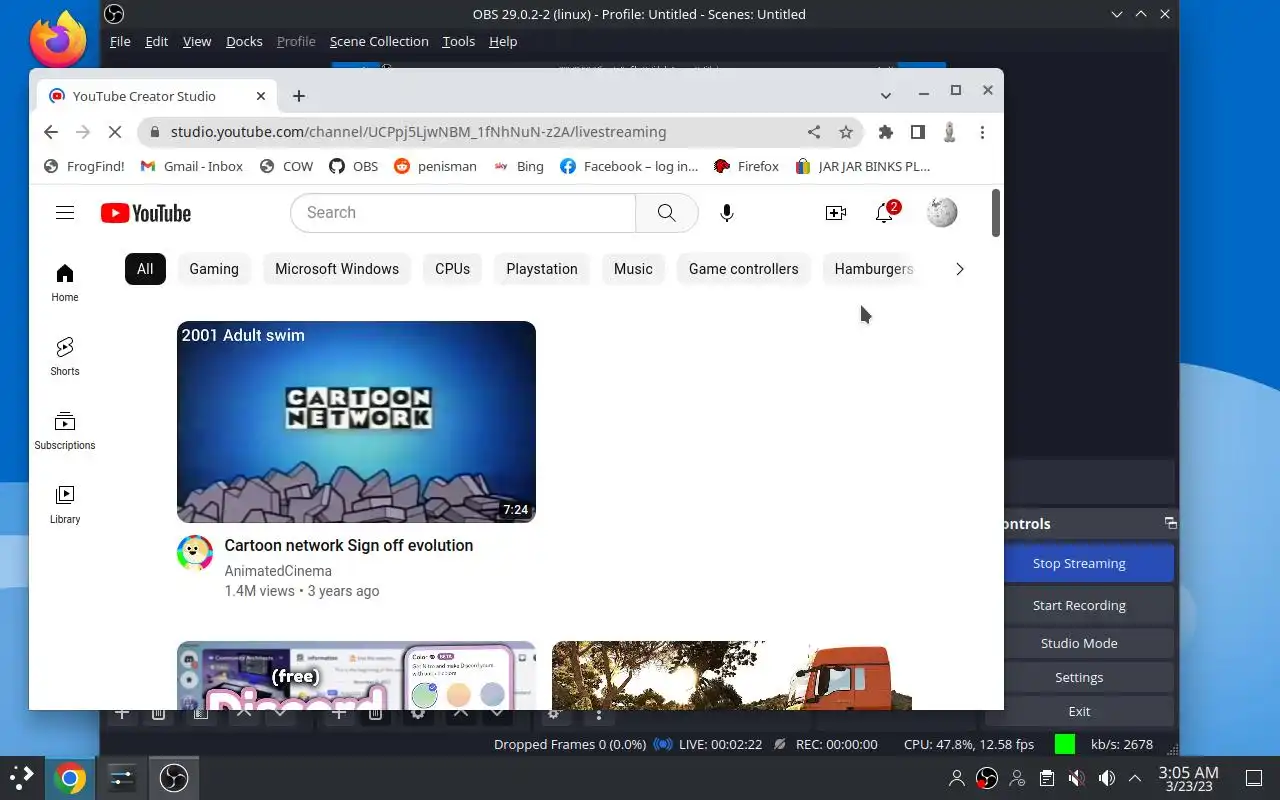
Task: Open the Scene Collection menu
Action: (379, 41)
